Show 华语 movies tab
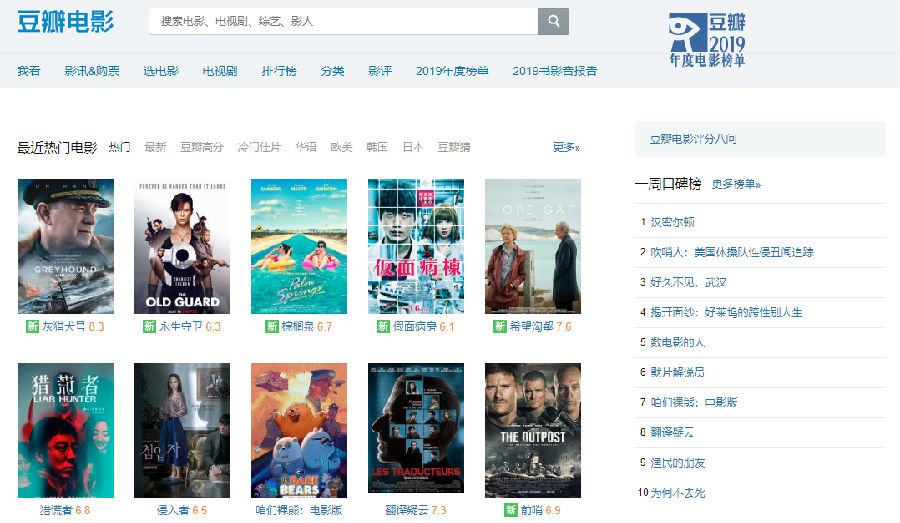Image resolution: width=900 pixels, height=523 pixels. click(x=306, y=147)
